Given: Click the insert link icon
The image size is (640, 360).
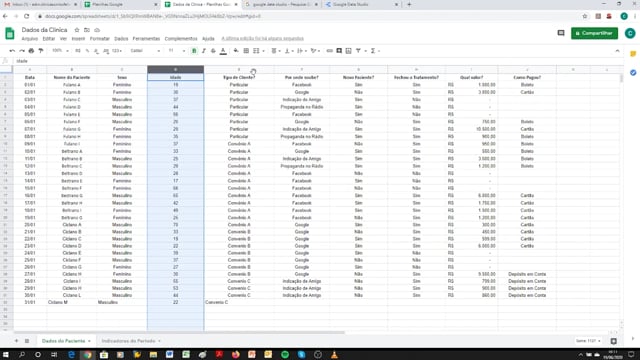Looking at the screenshot, I should 329,51.
